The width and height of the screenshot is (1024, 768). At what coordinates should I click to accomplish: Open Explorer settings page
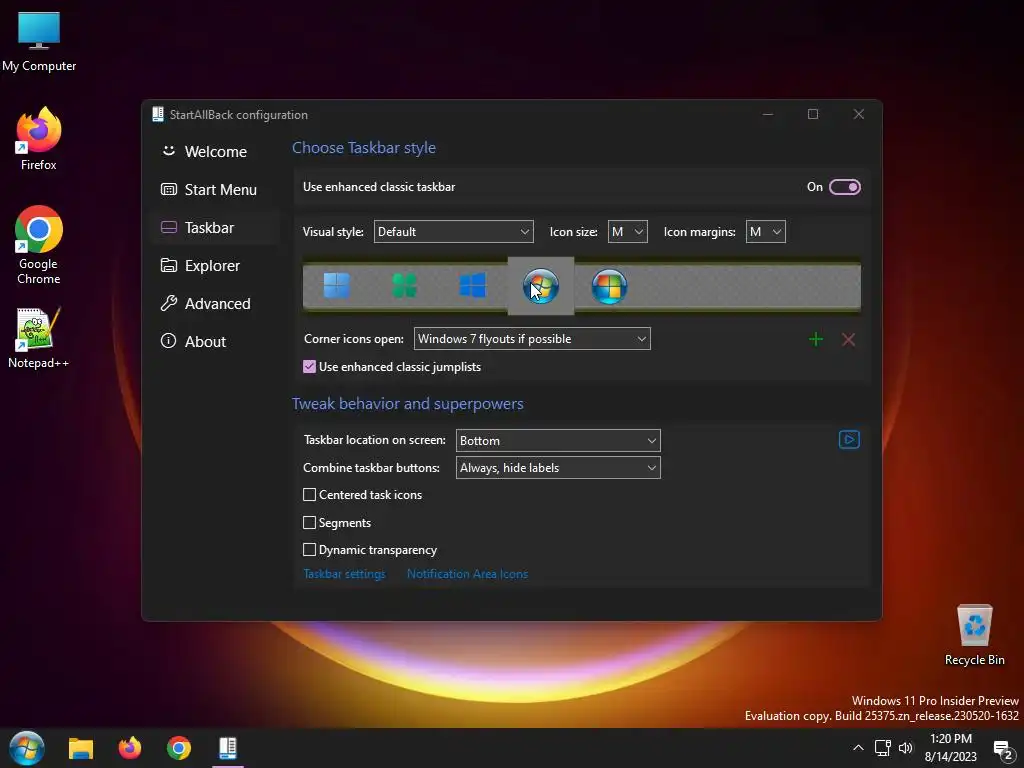click(215, 266)
